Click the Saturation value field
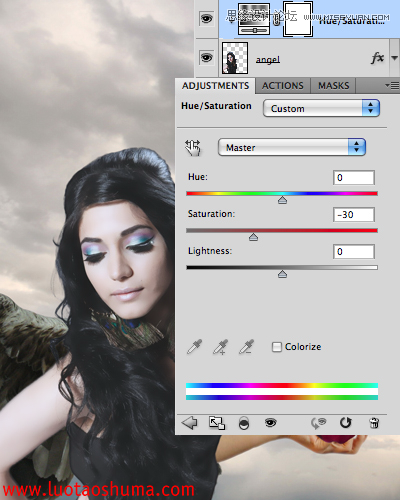 (354, 214)
